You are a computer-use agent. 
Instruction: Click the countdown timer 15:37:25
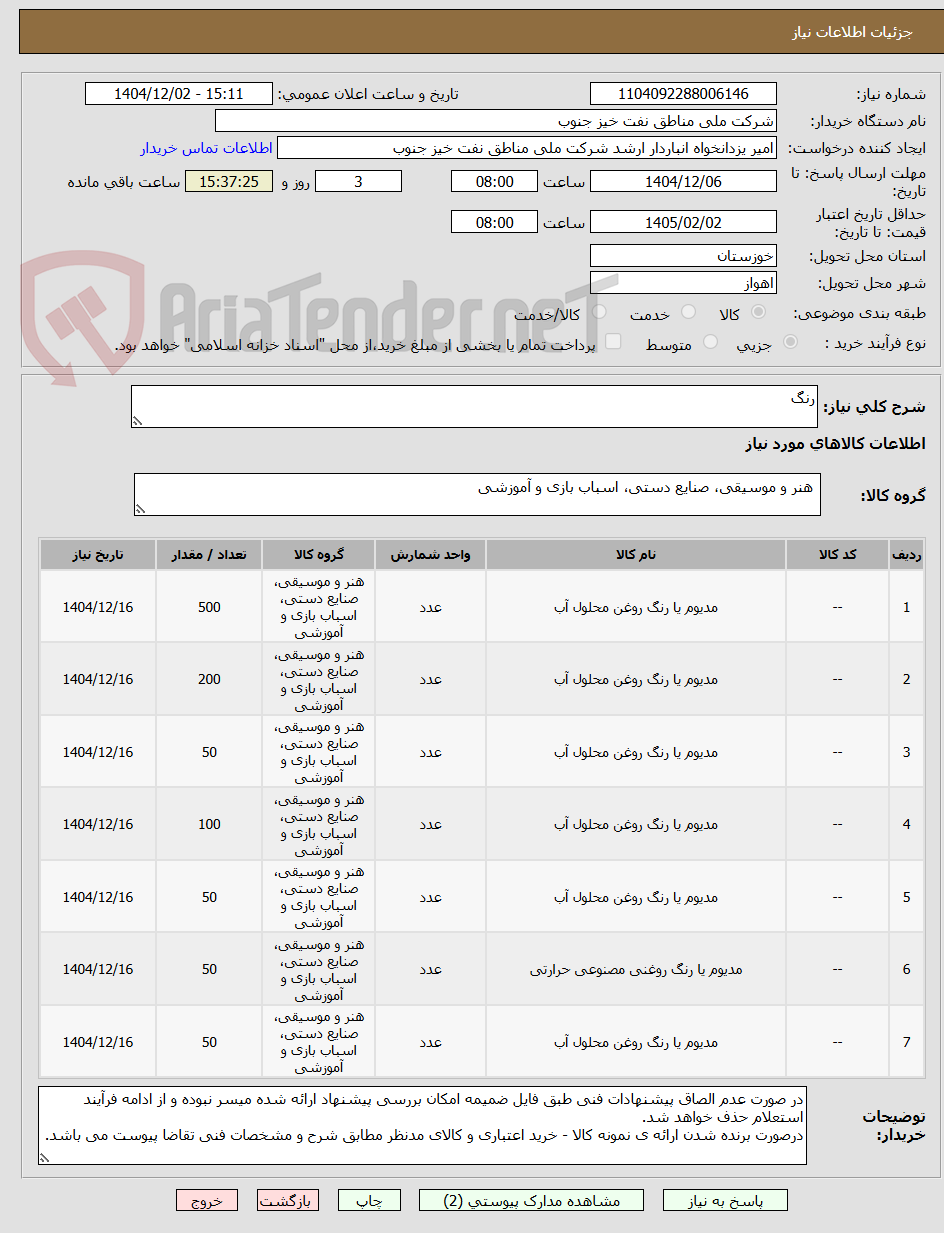click(x=229, y=181)
